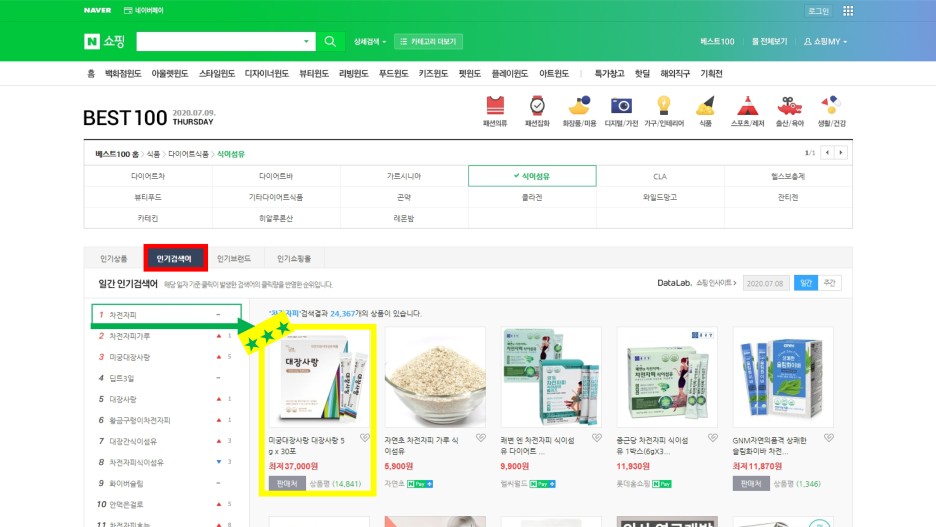The width and height of the screenshot is (936, 527).
Task: Select the 다이어트차 subcategory
Action: [148, 176]
